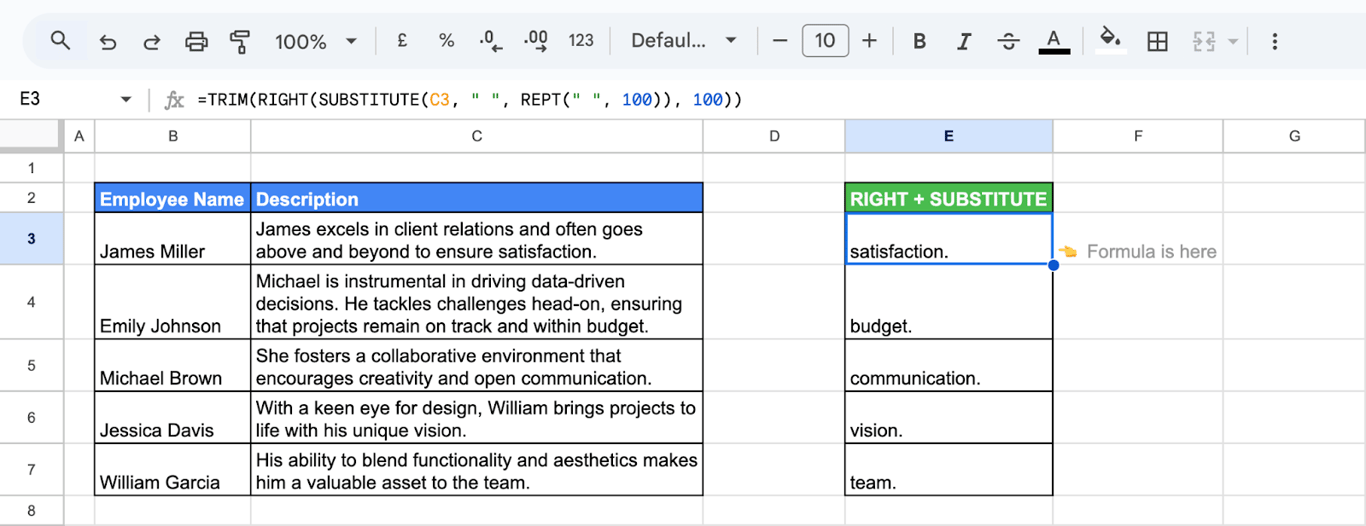Increase decimal places

(x=536, y=41)
